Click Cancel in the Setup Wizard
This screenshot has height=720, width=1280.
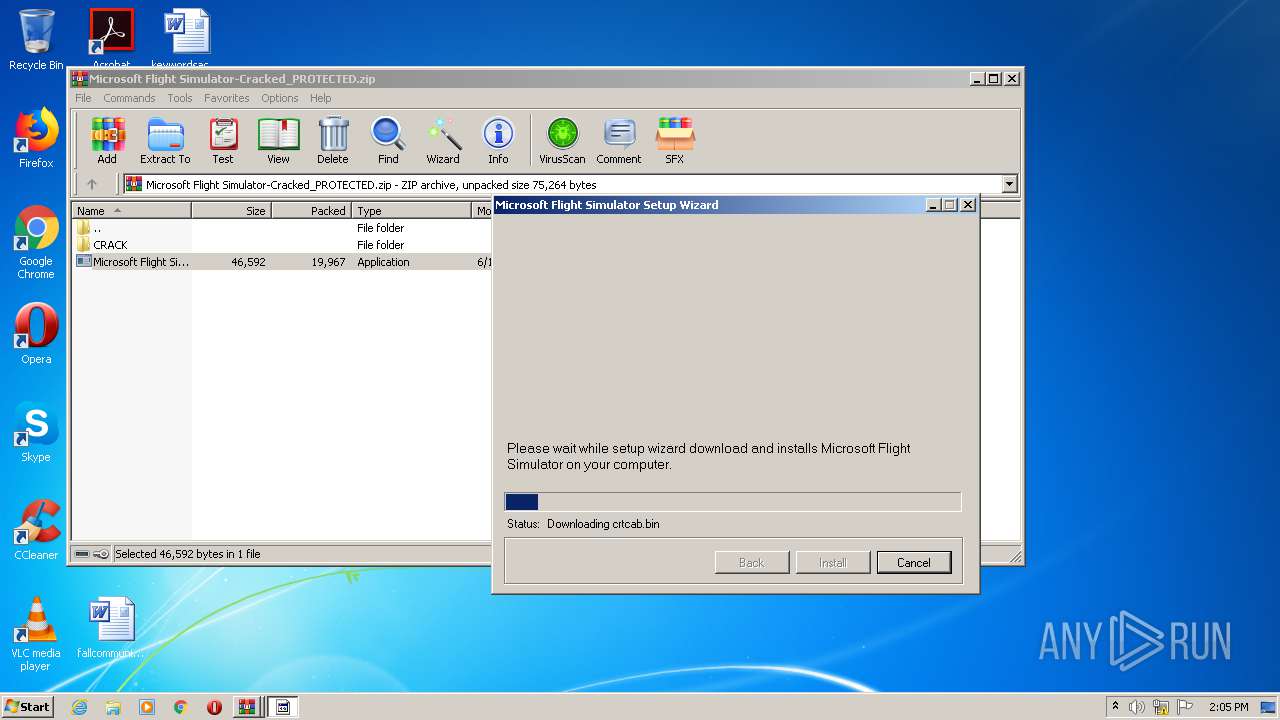tap(914, 563)
